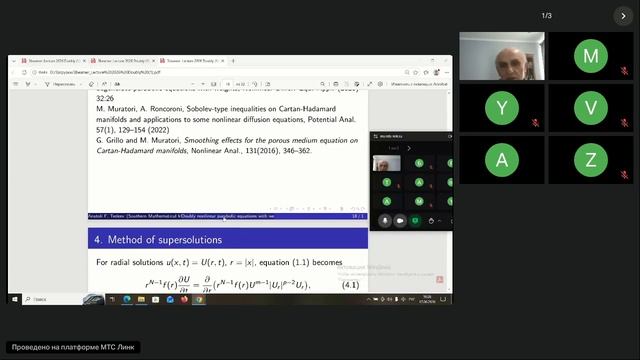Zoom out of the PDF

193,84
